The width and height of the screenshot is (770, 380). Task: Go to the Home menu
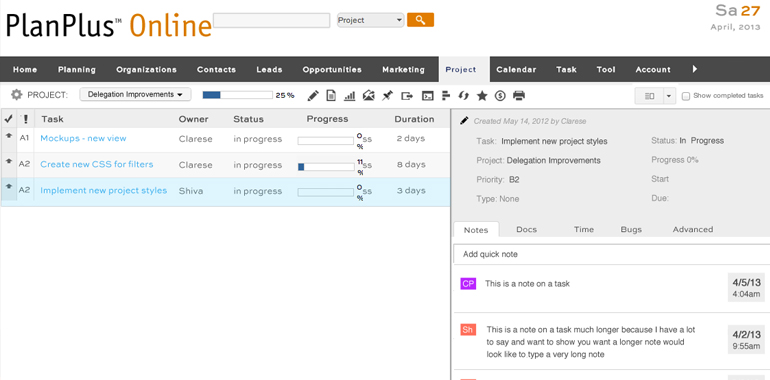(25, 70)
